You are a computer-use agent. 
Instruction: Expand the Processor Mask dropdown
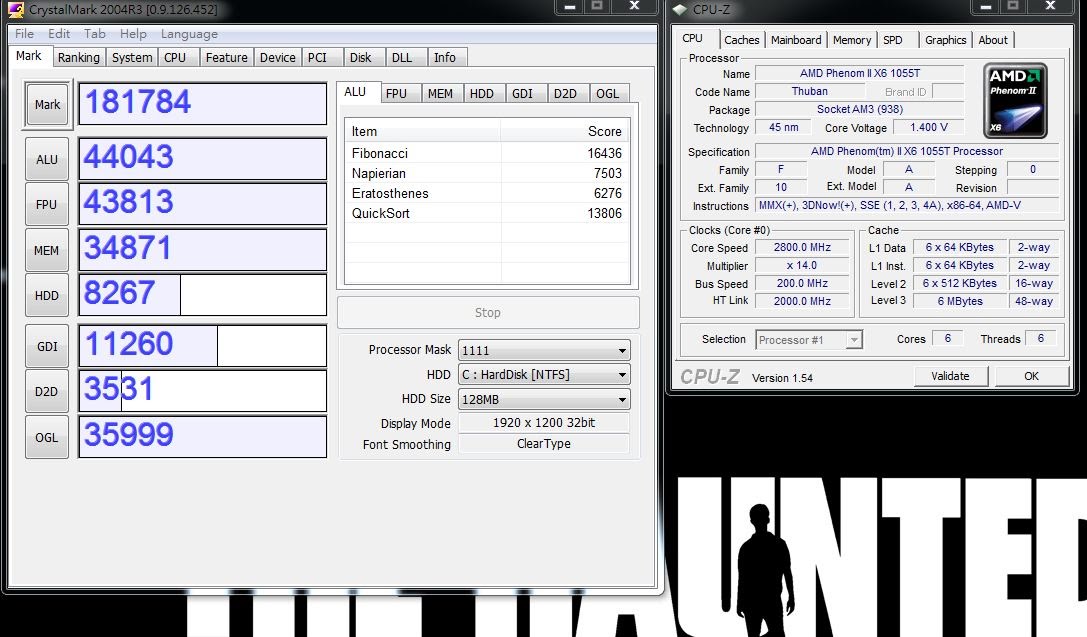[x=544, y=351]
